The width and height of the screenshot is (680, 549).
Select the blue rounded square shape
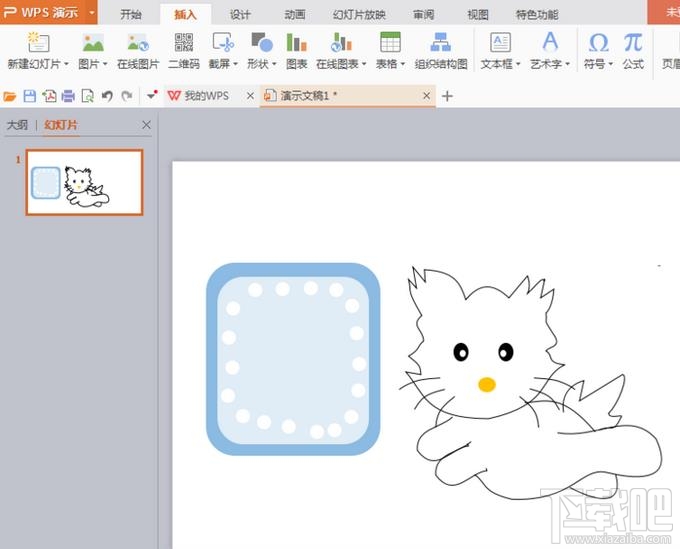pyautogui.click(x=293, y=359)
